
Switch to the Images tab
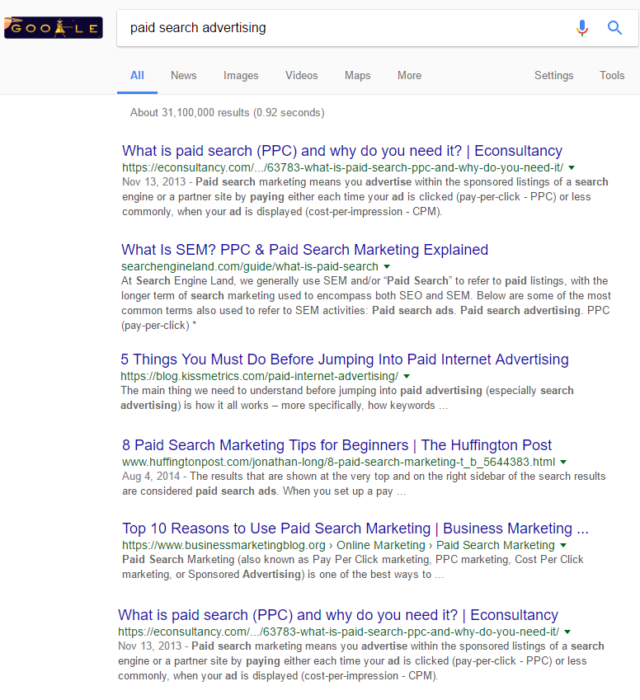tap(241, 75)
